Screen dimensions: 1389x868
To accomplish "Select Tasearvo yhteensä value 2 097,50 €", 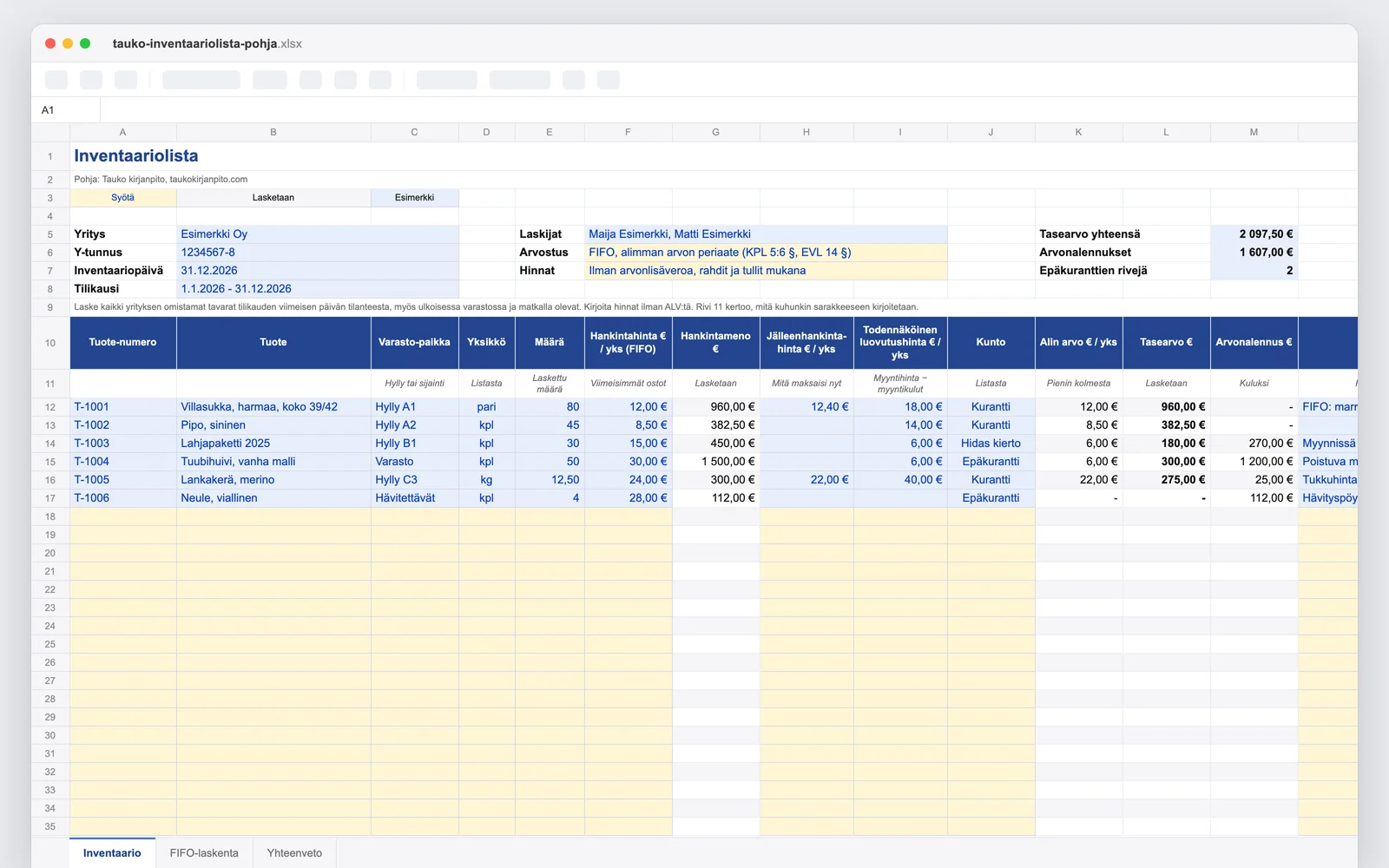I will click(1254, 234).
